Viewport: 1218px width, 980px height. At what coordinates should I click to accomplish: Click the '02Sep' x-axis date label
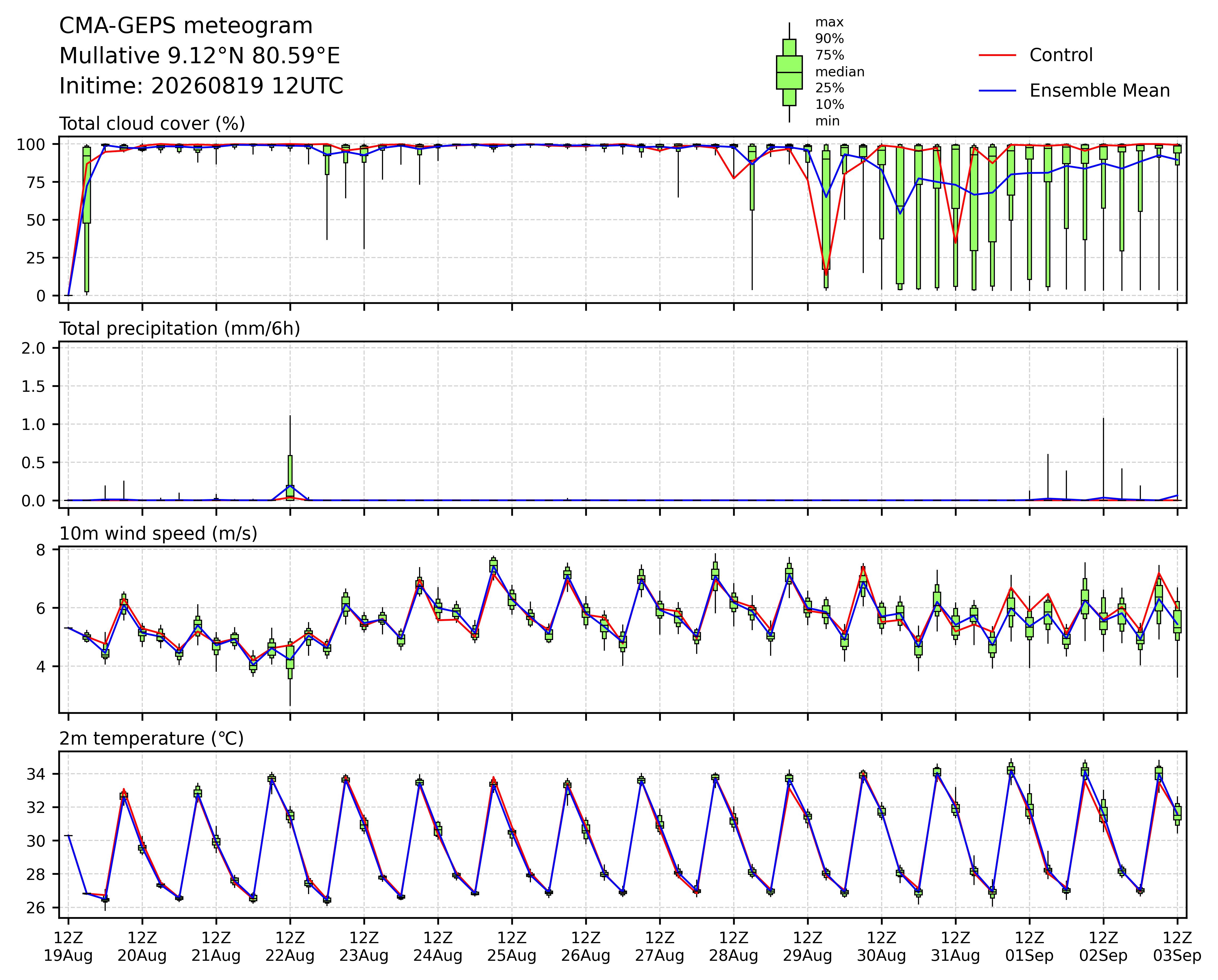coord(1103,956)
